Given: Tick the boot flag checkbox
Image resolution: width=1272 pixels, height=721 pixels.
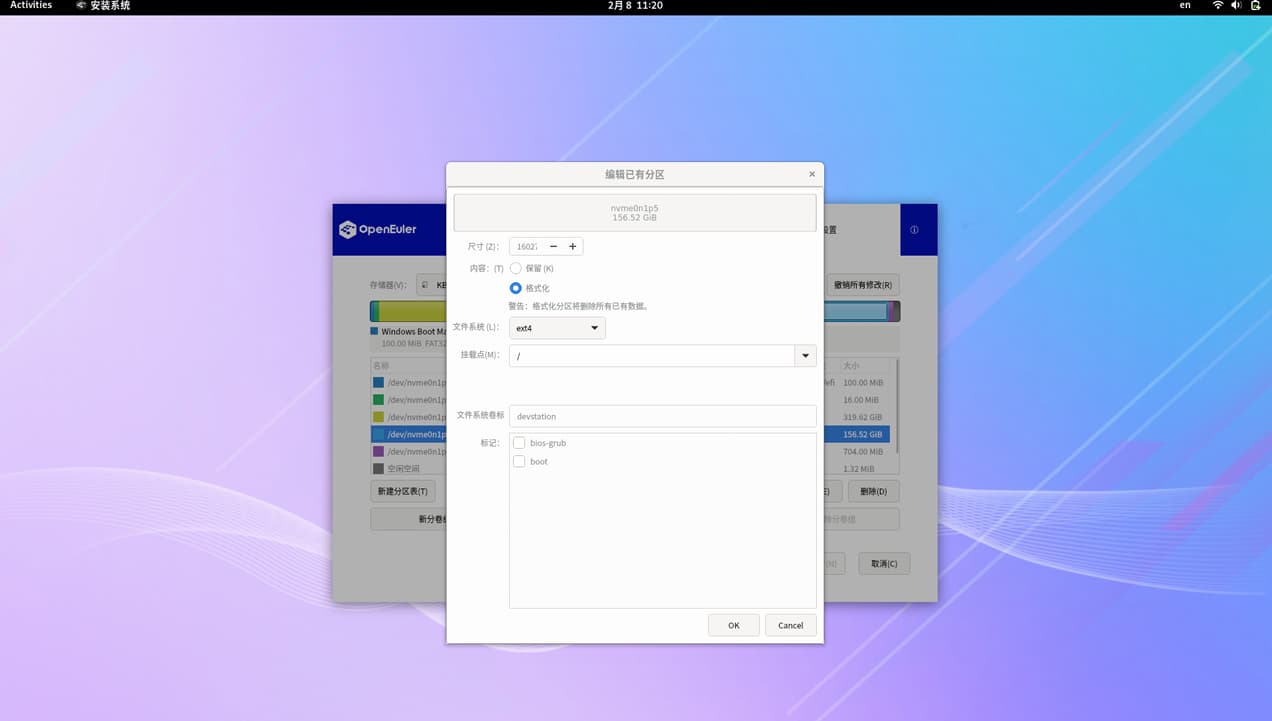Looking at the screenshot, I should [519, 462].
